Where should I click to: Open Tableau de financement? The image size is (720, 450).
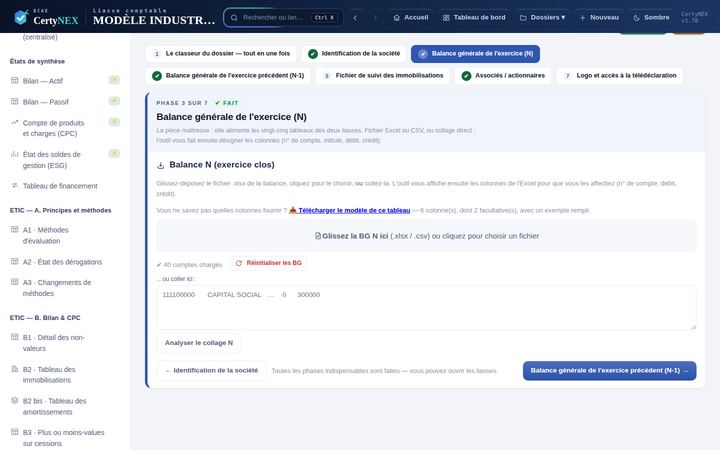coord(64,186)
